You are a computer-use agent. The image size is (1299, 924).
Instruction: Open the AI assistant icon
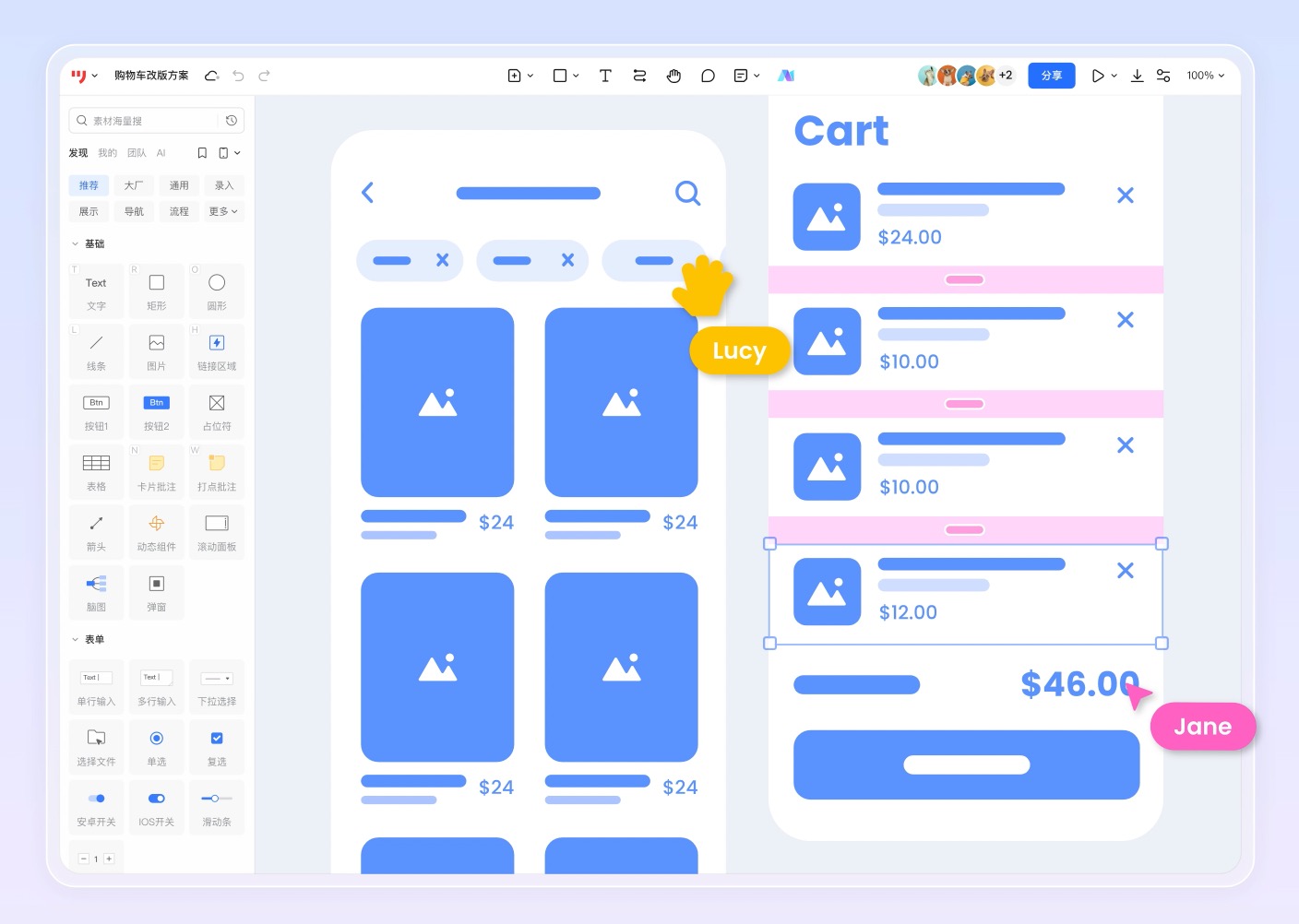click(786, 76)
